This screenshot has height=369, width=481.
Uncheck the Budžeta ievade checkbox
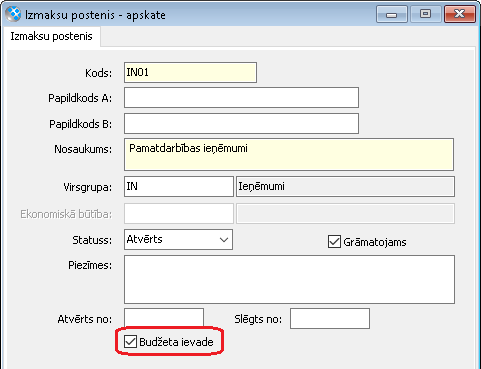130,342
